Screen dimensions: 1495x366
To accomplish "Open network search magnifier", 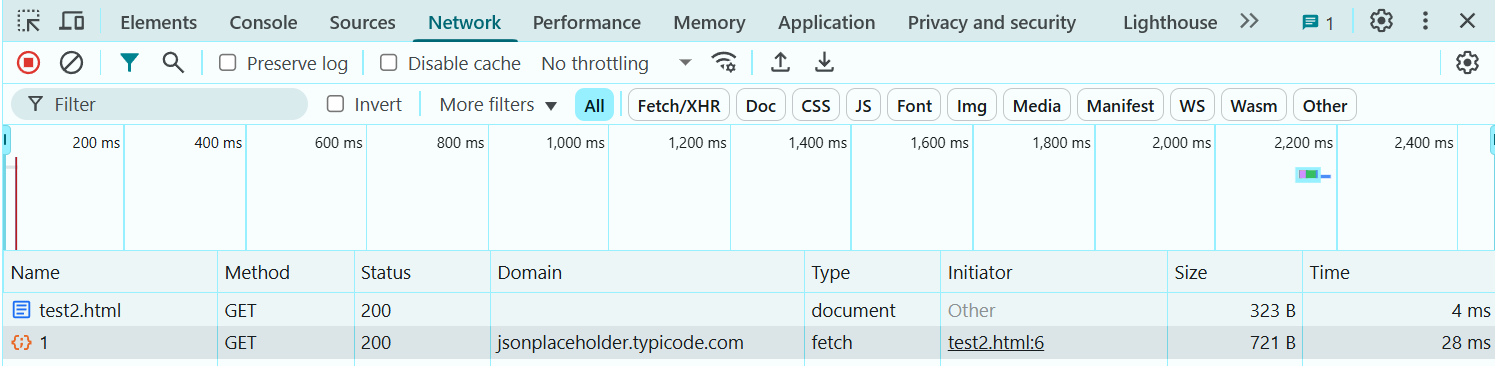I will point(173,63).
